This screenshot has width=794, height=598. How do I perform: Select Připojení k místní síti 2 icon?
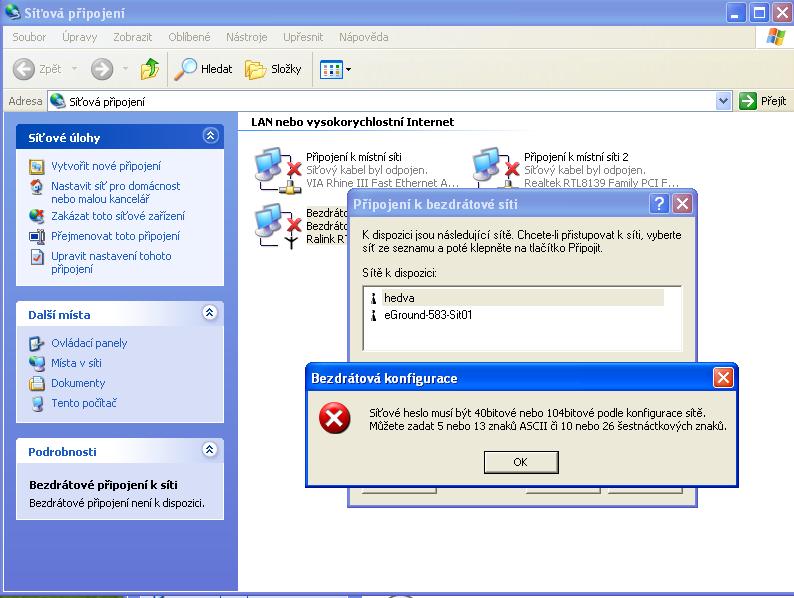(495, 168)
